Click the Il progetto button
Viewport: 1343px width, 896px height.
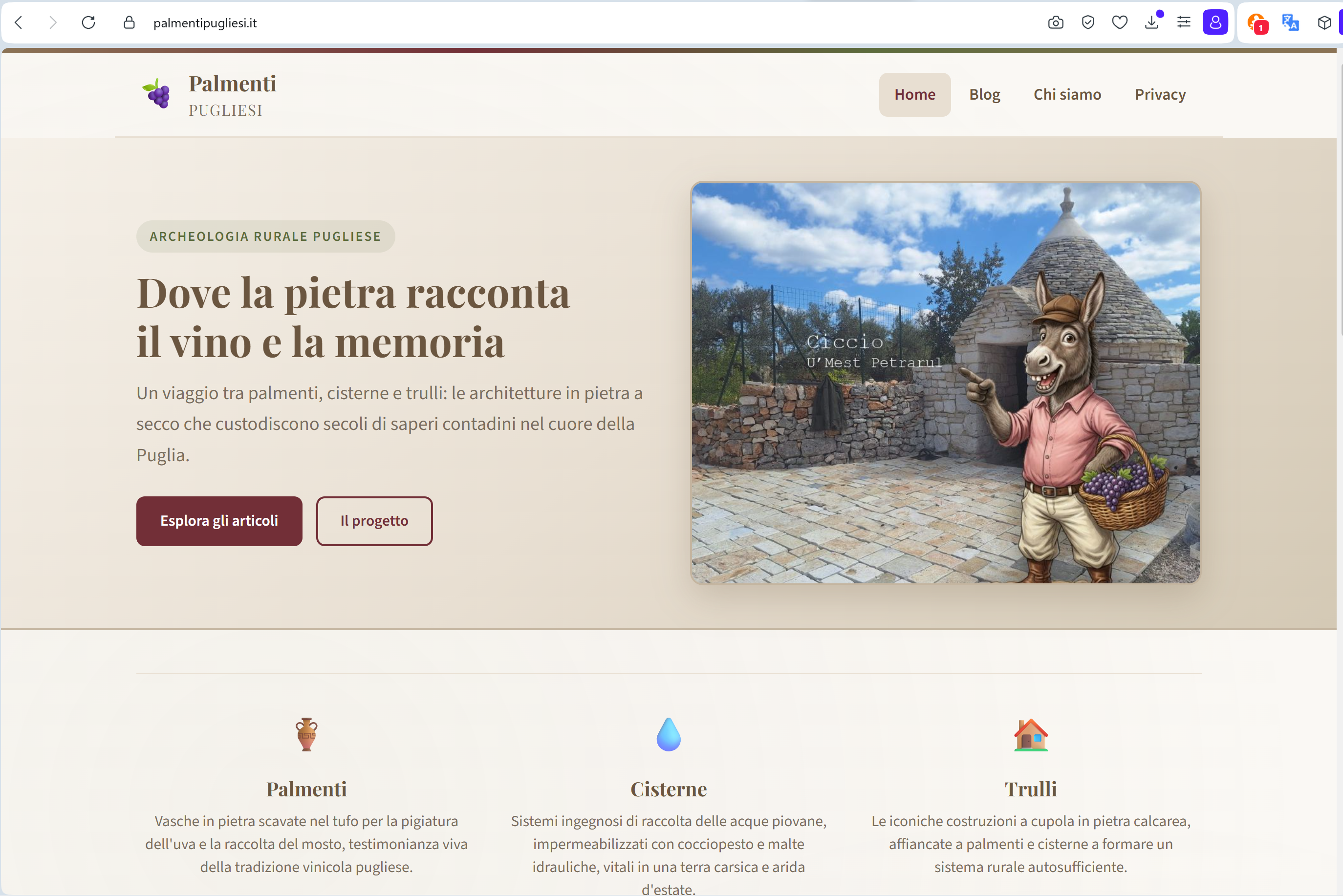pos(374,521)
